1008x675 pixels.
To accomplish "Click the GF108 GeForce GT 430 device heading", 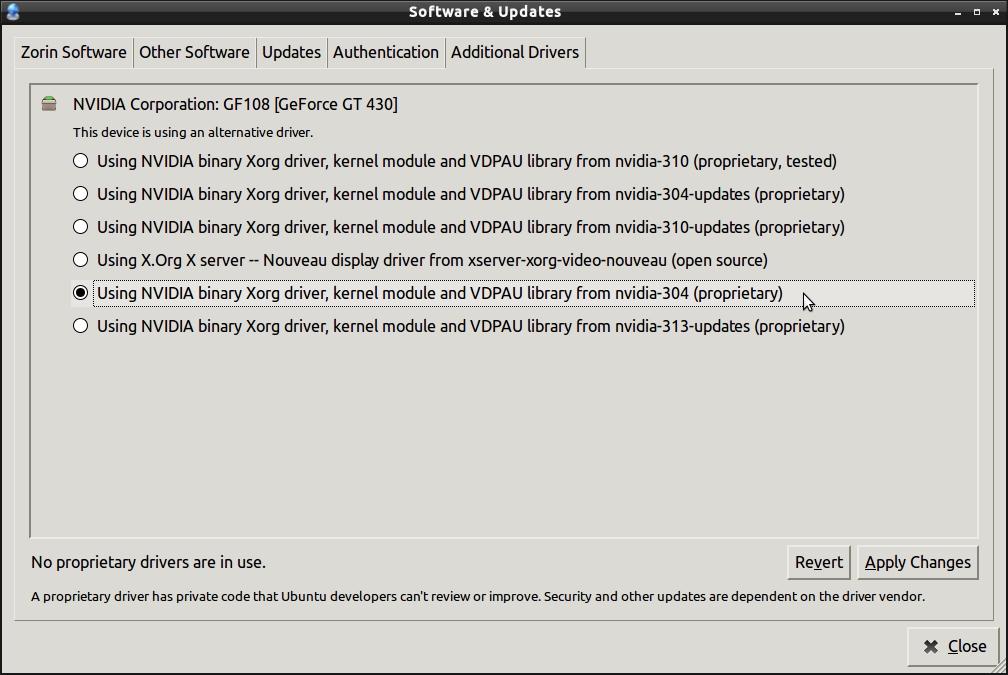I will point(235,104).
